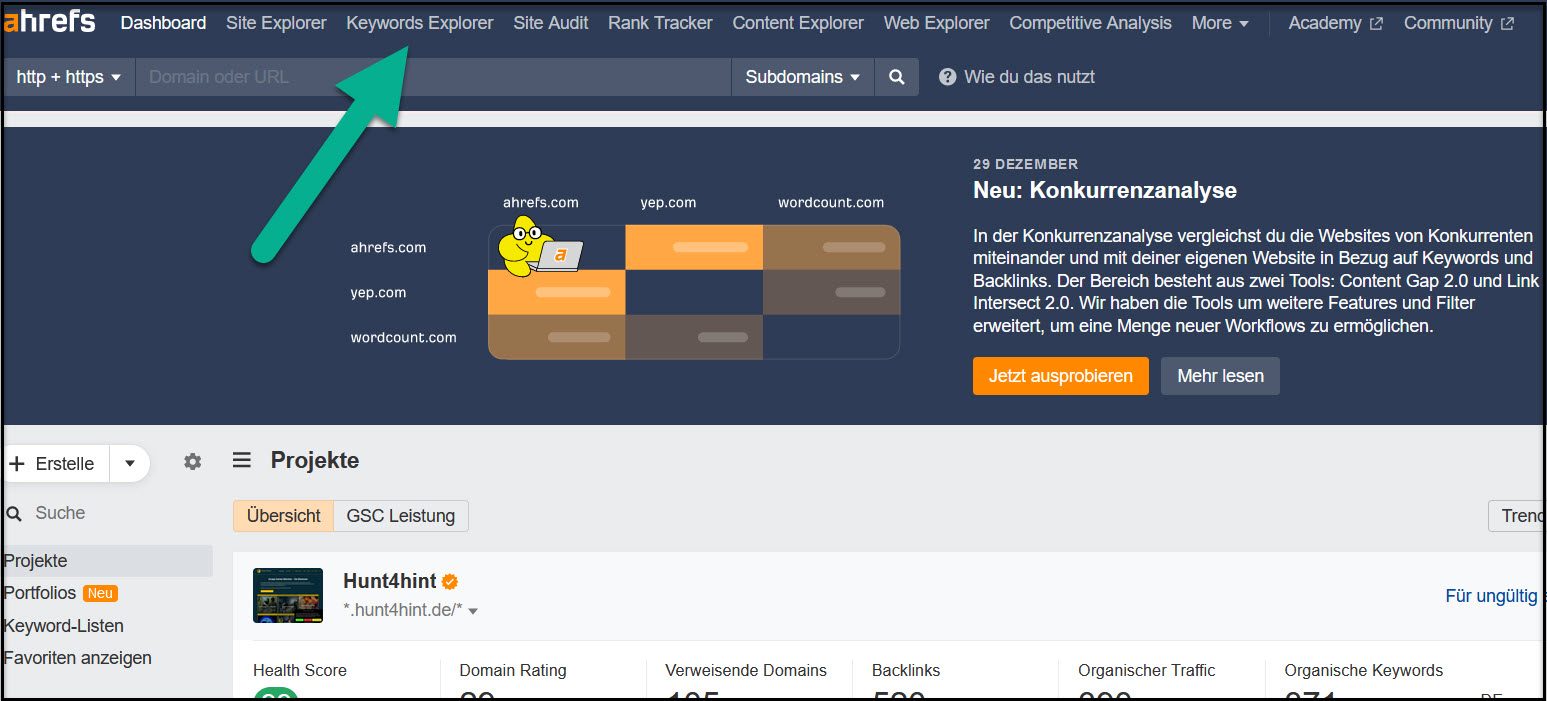The height and width of the screenshot is (701, 1547).
Task: Focus the Suche sidebar search field
Action: pyautogui.click(x=110, y=513)
